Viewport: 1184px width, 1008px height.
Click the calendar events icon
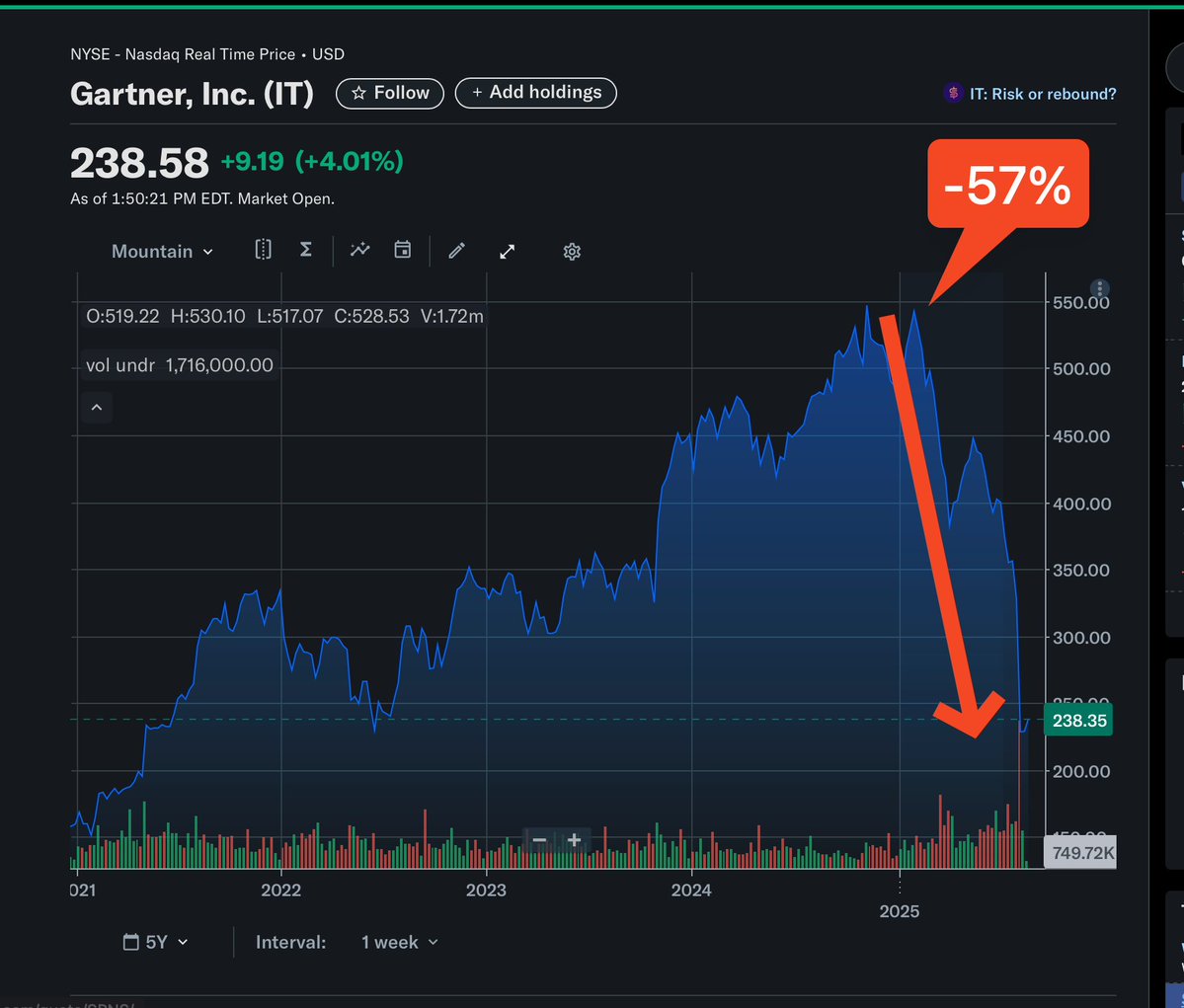(x=403, y=249)
